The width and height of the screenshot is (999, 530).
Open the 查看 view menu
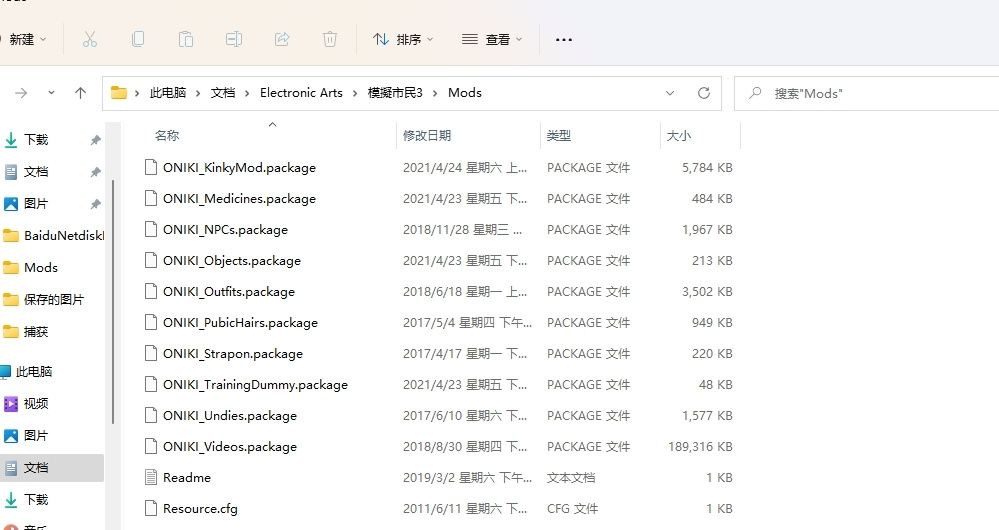pyautogui.click(x=492, y=39)
